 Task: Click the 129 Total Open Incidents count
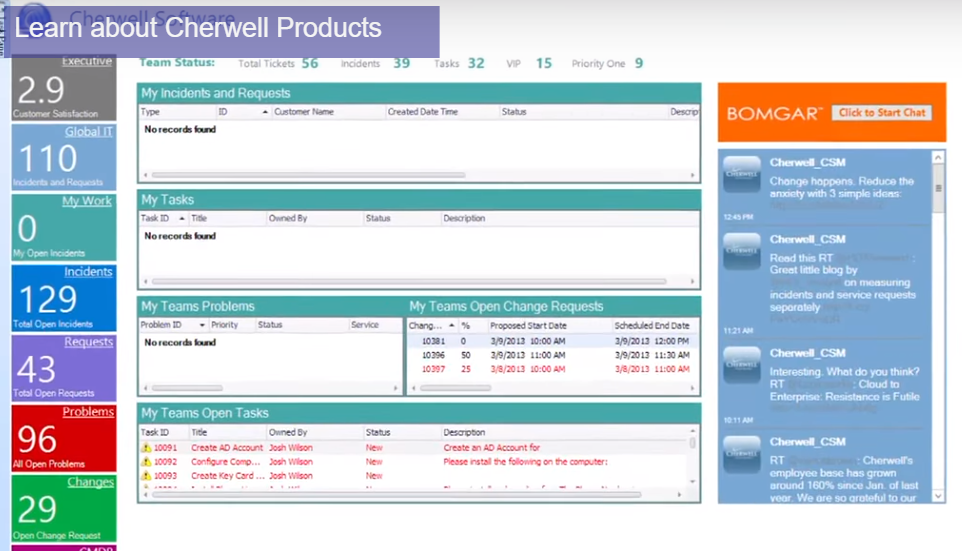click(x=48, y=299)
